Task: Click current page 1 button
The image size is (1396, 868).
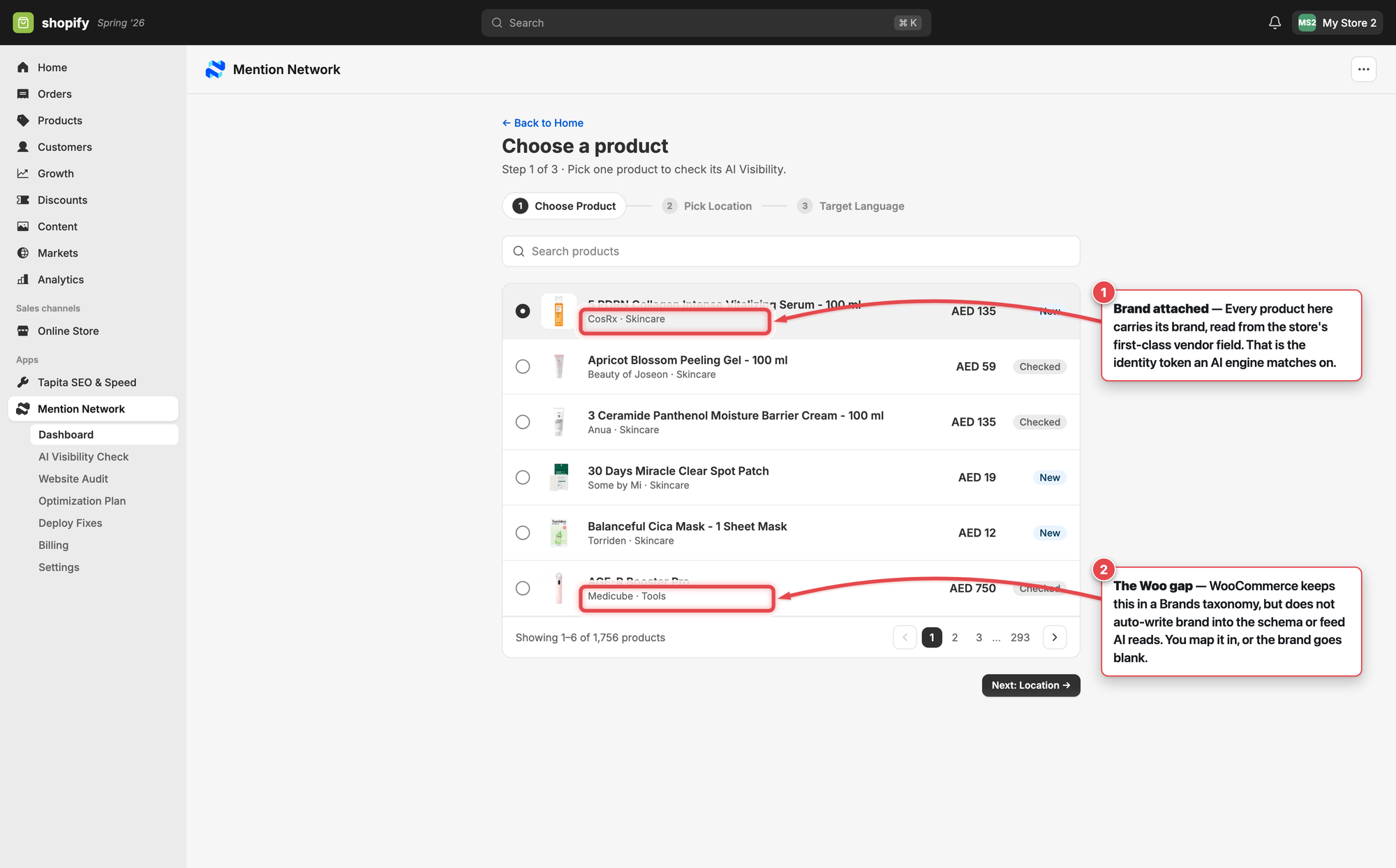Action: click(932, 638)
